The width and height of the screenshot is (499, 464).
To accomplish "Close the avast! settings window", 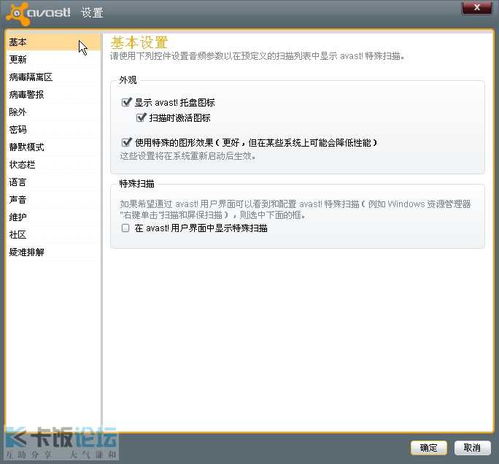I will tap(477, 8).
